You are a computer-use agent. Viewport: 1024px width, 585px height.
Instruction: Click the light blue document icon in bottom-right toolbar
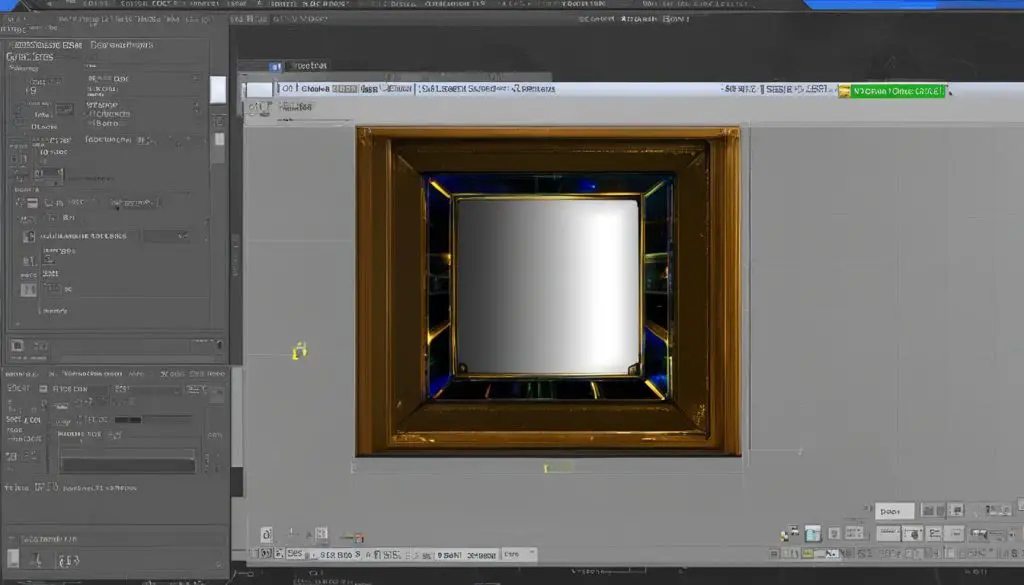click(812, 533)
